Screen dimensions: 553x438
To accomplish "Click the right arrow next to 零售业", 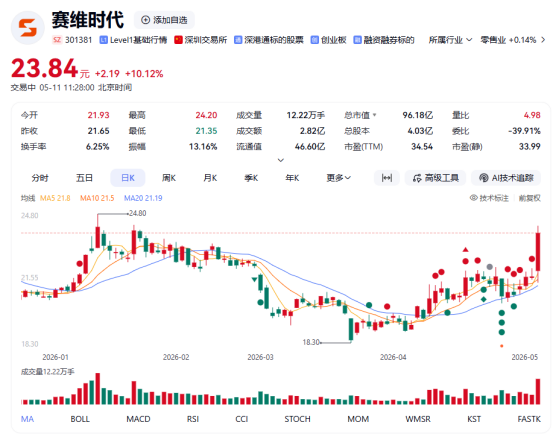I will [543, 40].
